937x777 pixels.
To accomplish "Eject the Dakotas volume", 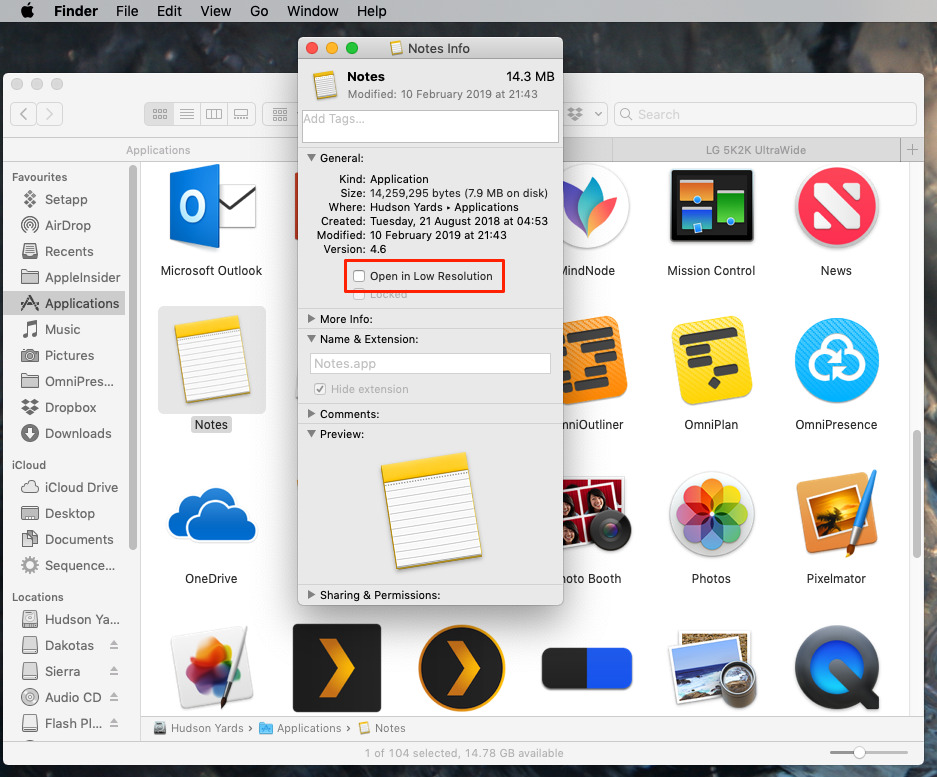I will tap(114, 645).
